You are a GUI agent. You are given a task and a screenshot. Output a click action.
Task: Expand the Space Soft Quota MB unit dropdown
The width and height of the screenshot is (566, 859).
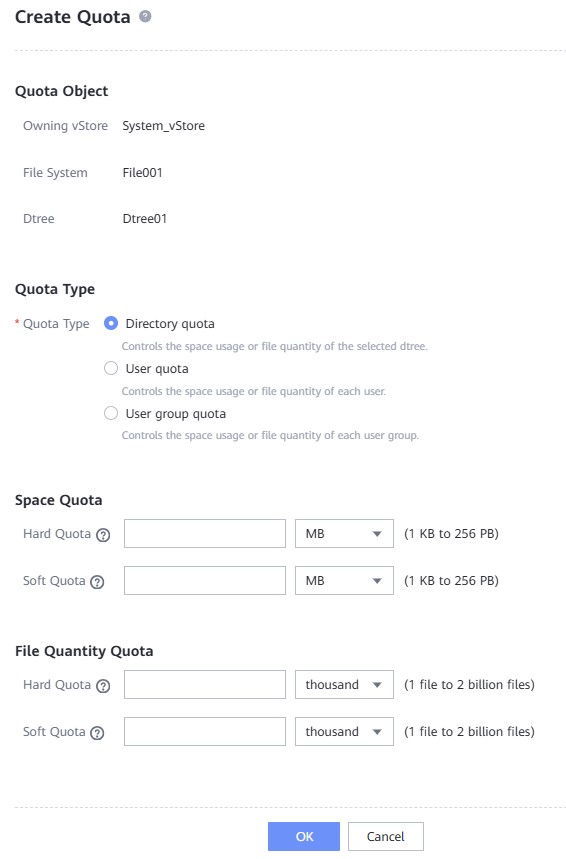tap(344, 581)
